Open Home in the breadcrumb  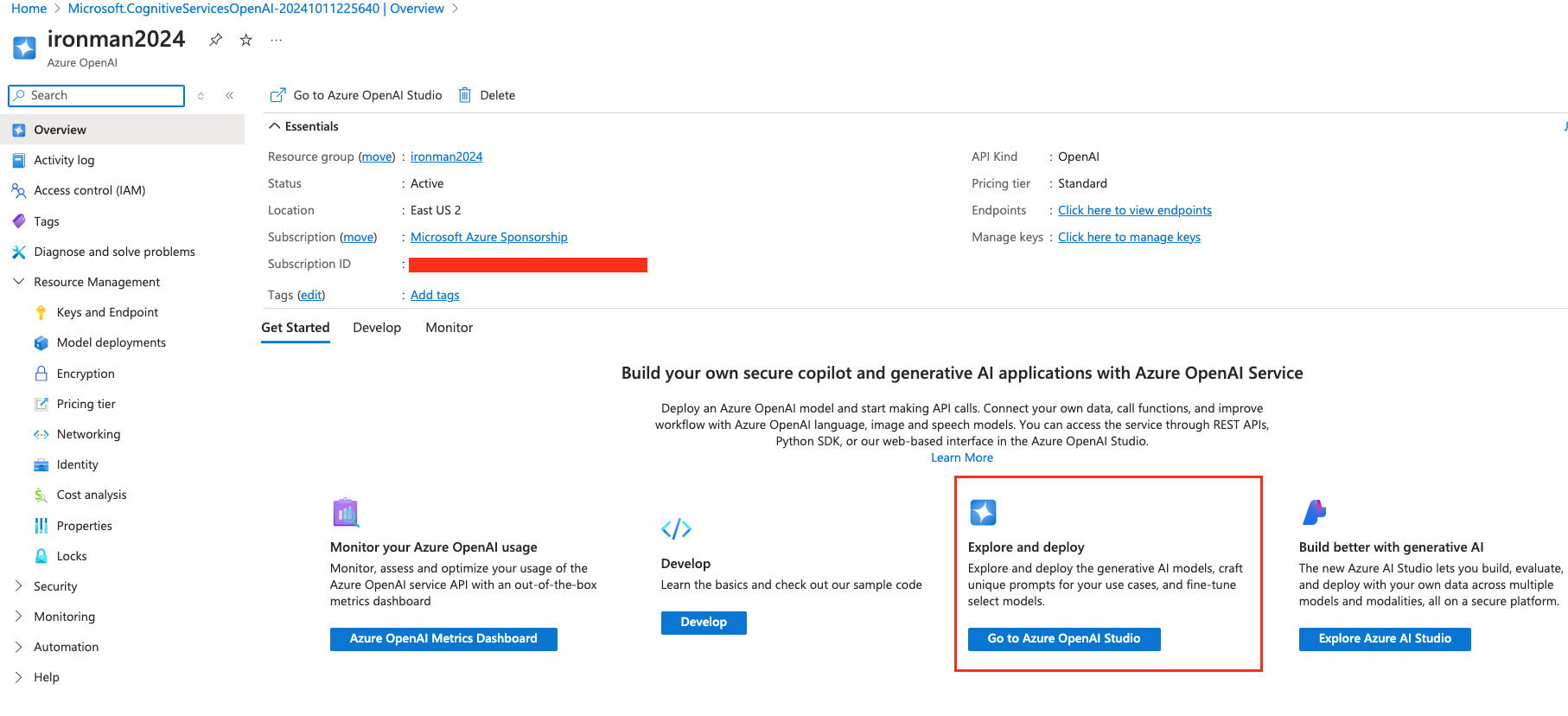click(x=29, y=9)
